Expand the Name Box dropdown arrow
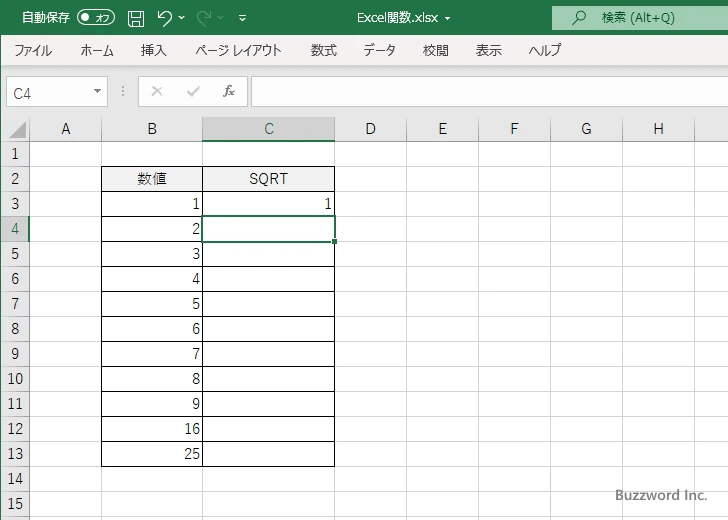 pyautogui.click(x=98, y=91)
